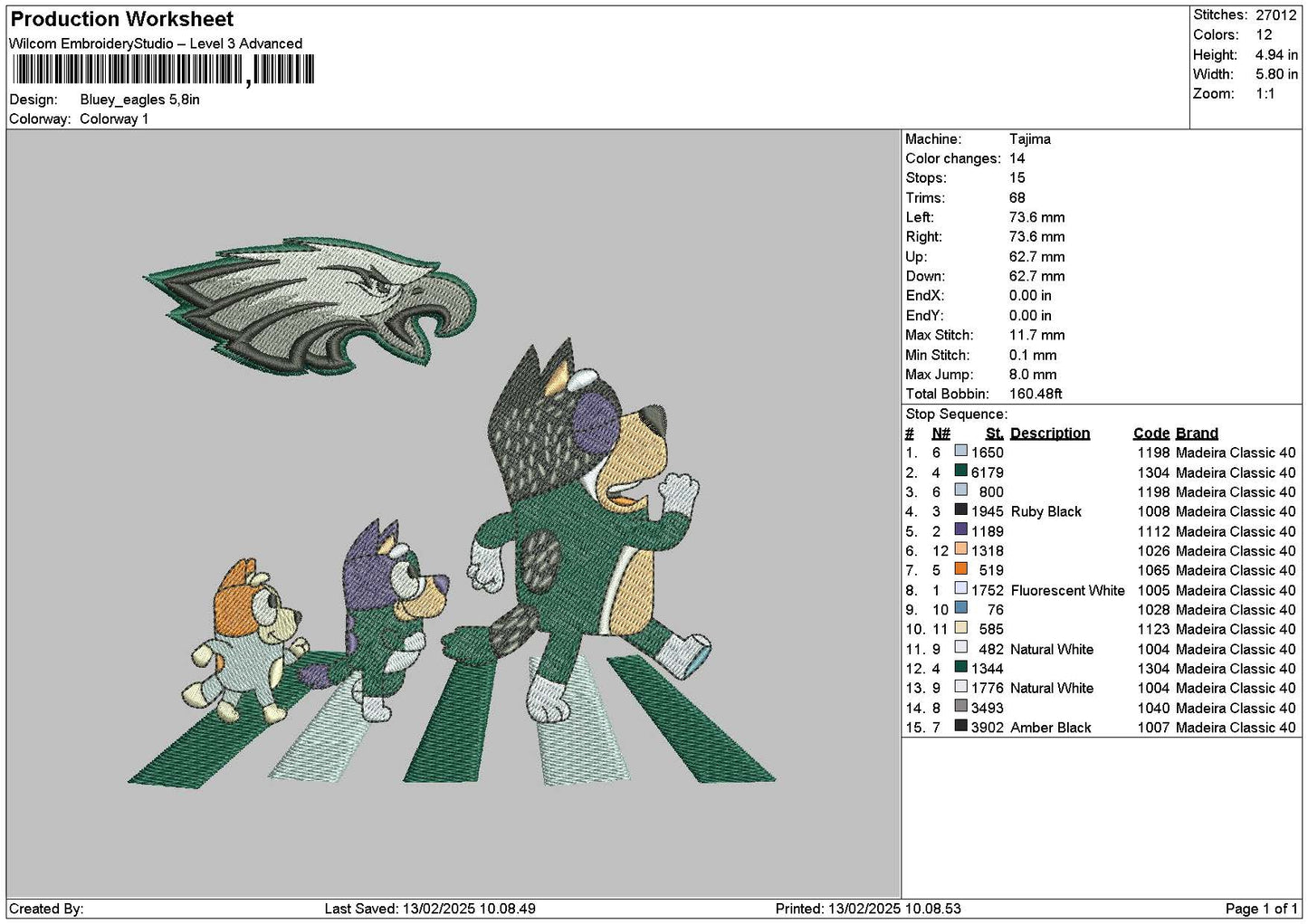This screenshot has width=1308, height=924.
Task: Click the Total Bobbin value '160.48ft'
Action: 1036,395
